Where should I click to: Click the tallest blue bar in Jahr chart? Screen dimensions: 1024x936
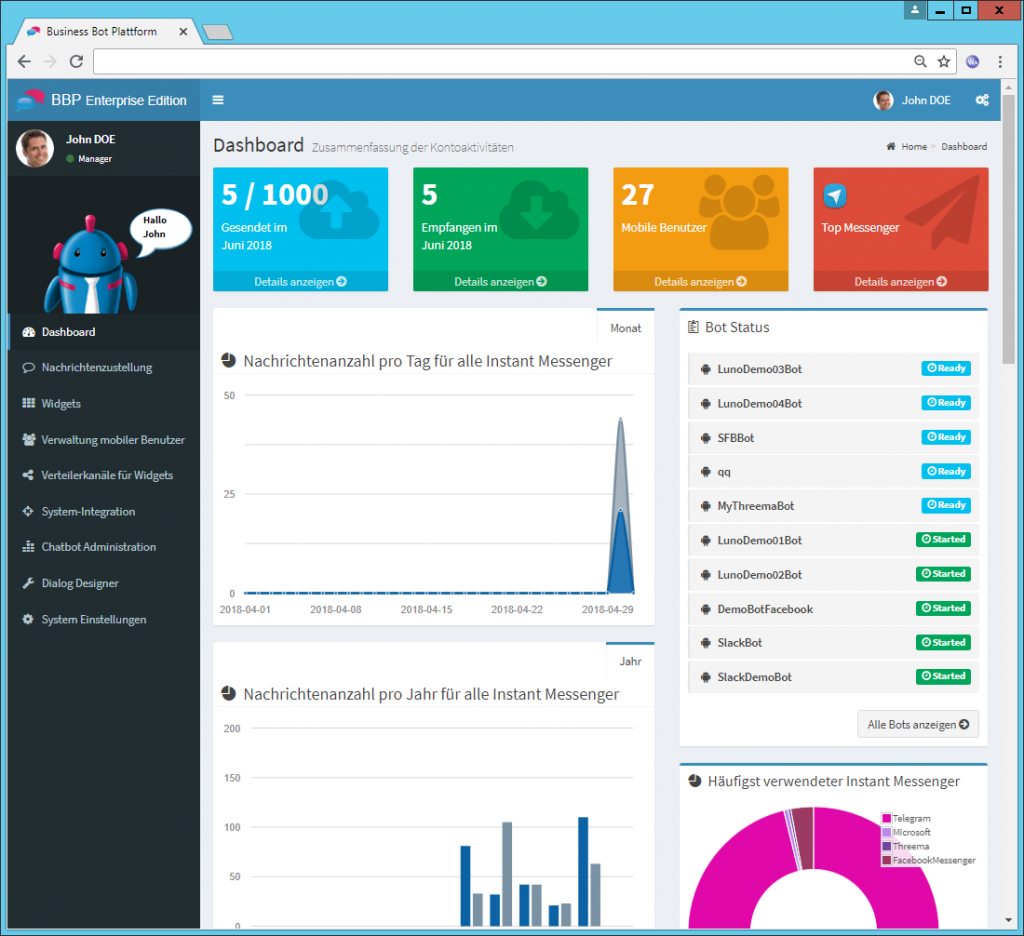583,871
